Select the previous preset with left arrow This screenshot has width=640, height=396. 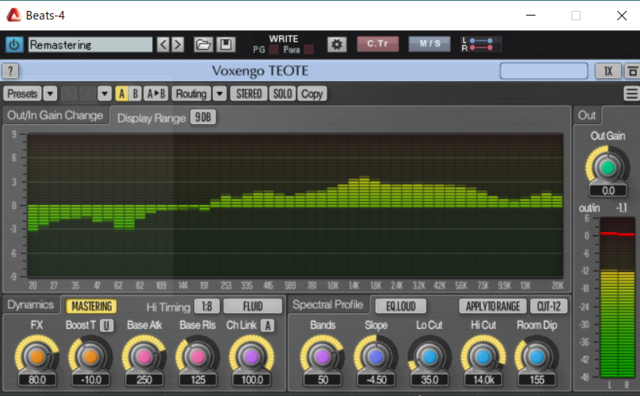pos(163,44)
